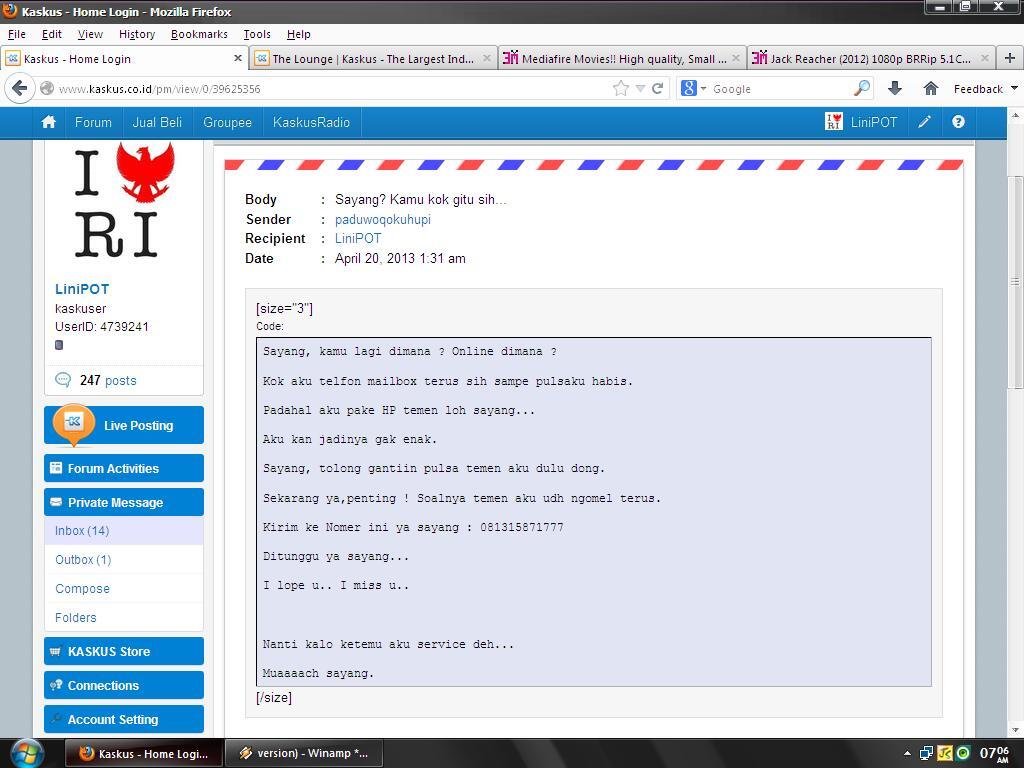The image size is (1024, 768).
Task: Open the File menu
Action: point(16,34)
